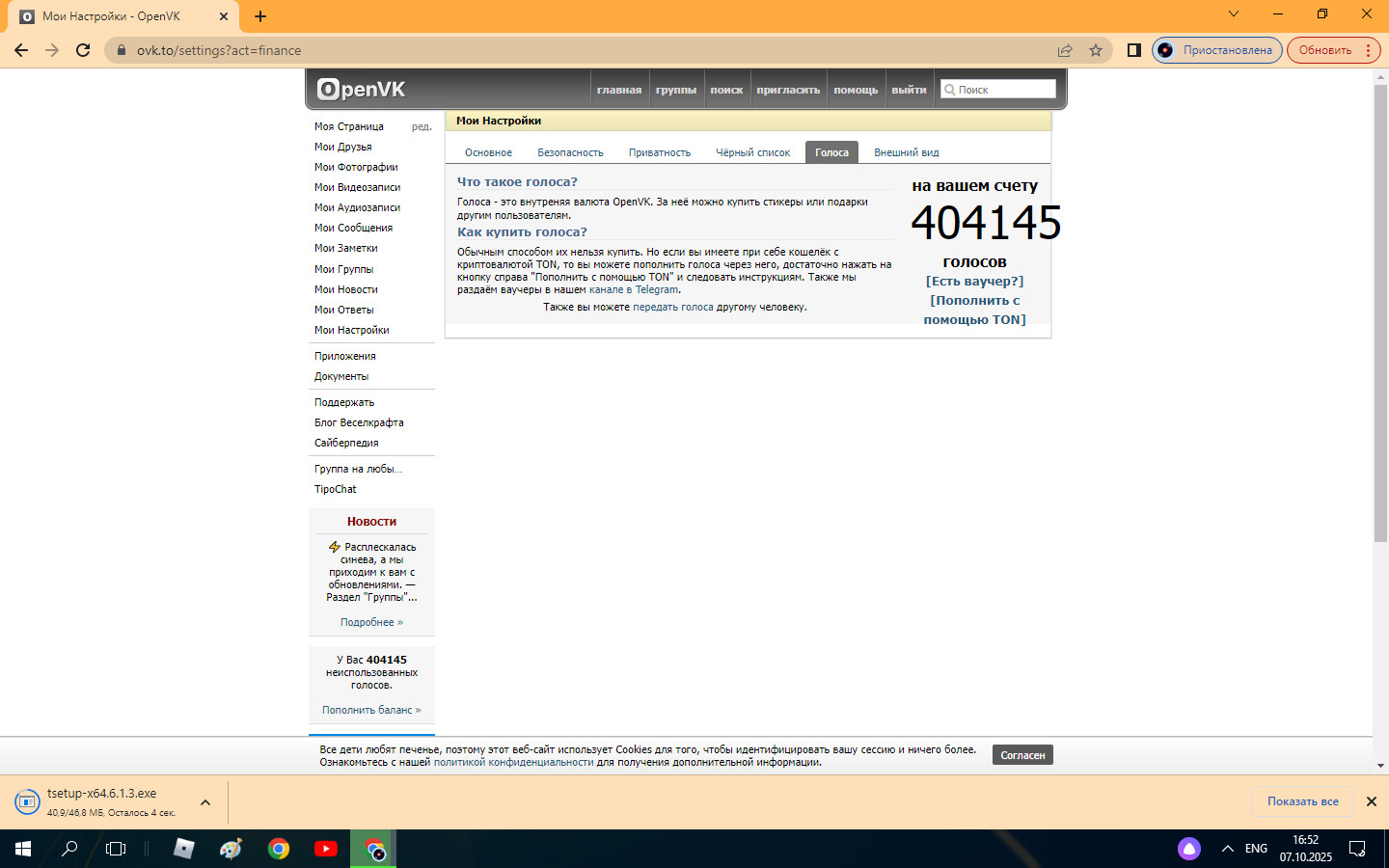The width and height of the screenshot is (1389, 868).
Task: Open the Chrome tab search chevron
Action: 1233,14
